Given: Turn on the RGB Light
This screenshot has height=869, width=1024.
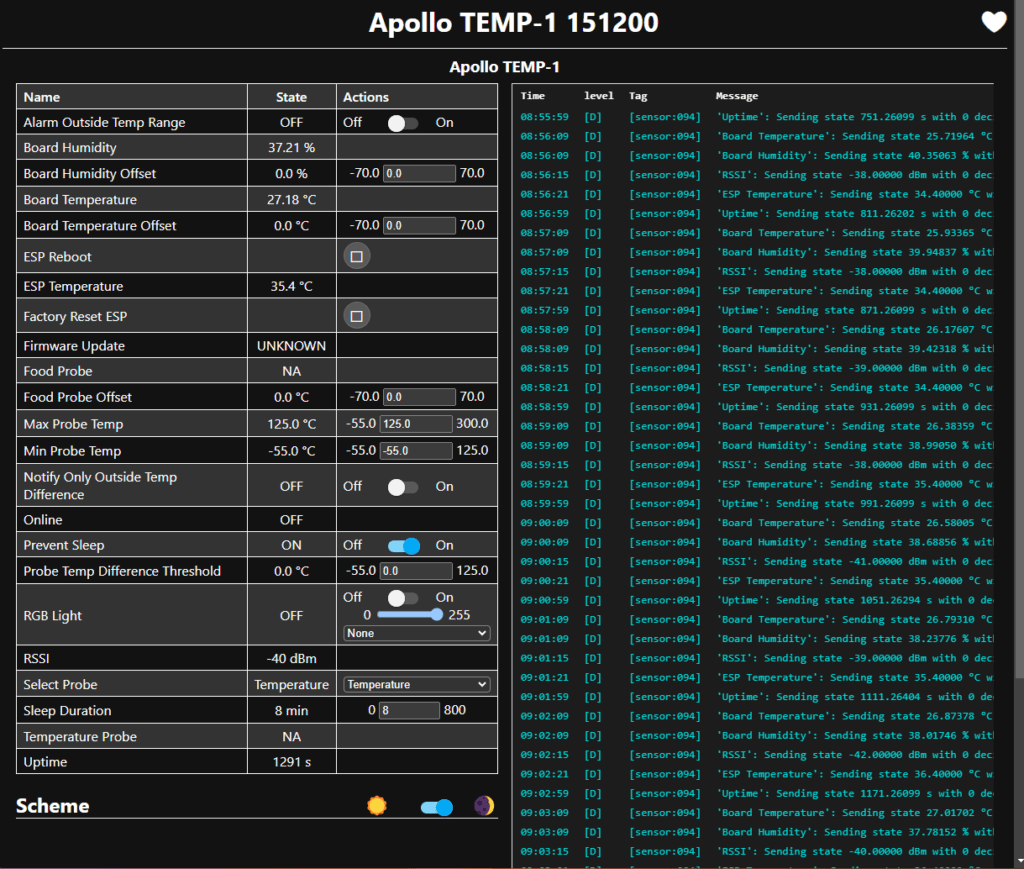Looking at the screenshot, I should pos(404,598).
